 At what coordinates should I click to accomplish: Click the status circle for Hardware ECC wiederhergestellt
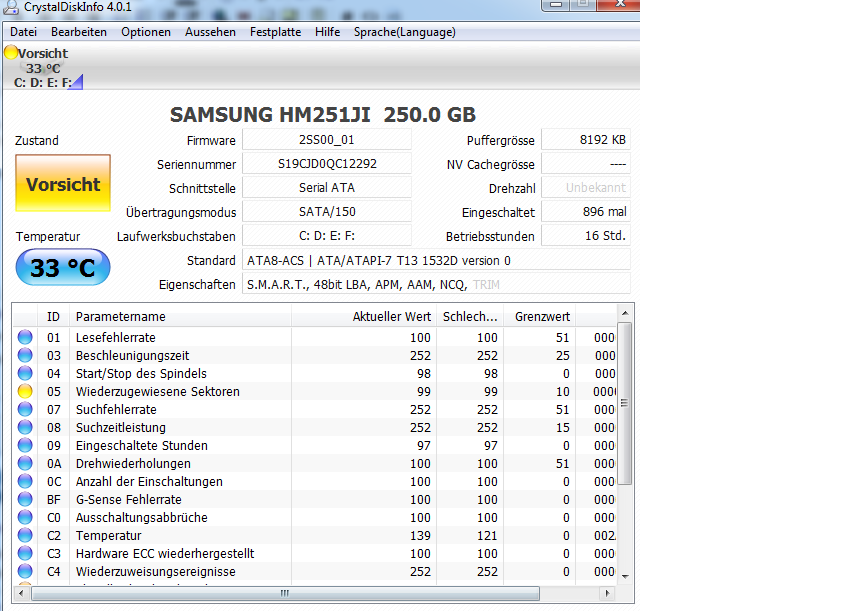click(25, 553)
